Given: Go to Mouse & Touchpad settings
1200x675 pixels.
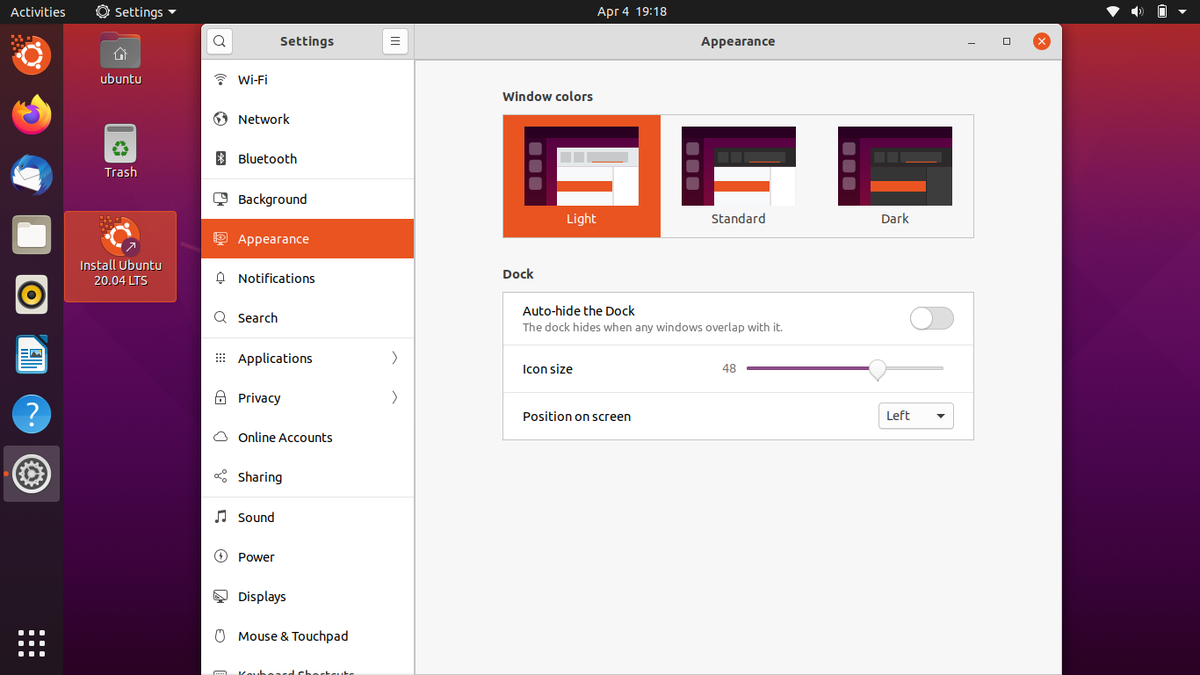Looking at the screenshot, I should [x=307, y=636].
